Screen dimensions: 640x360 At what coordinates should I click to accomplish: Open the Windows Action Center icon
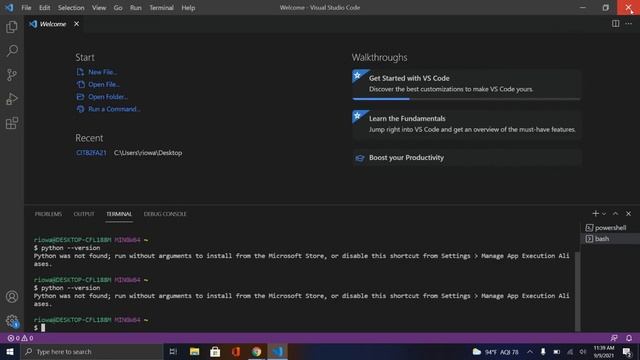click(627, 351)
